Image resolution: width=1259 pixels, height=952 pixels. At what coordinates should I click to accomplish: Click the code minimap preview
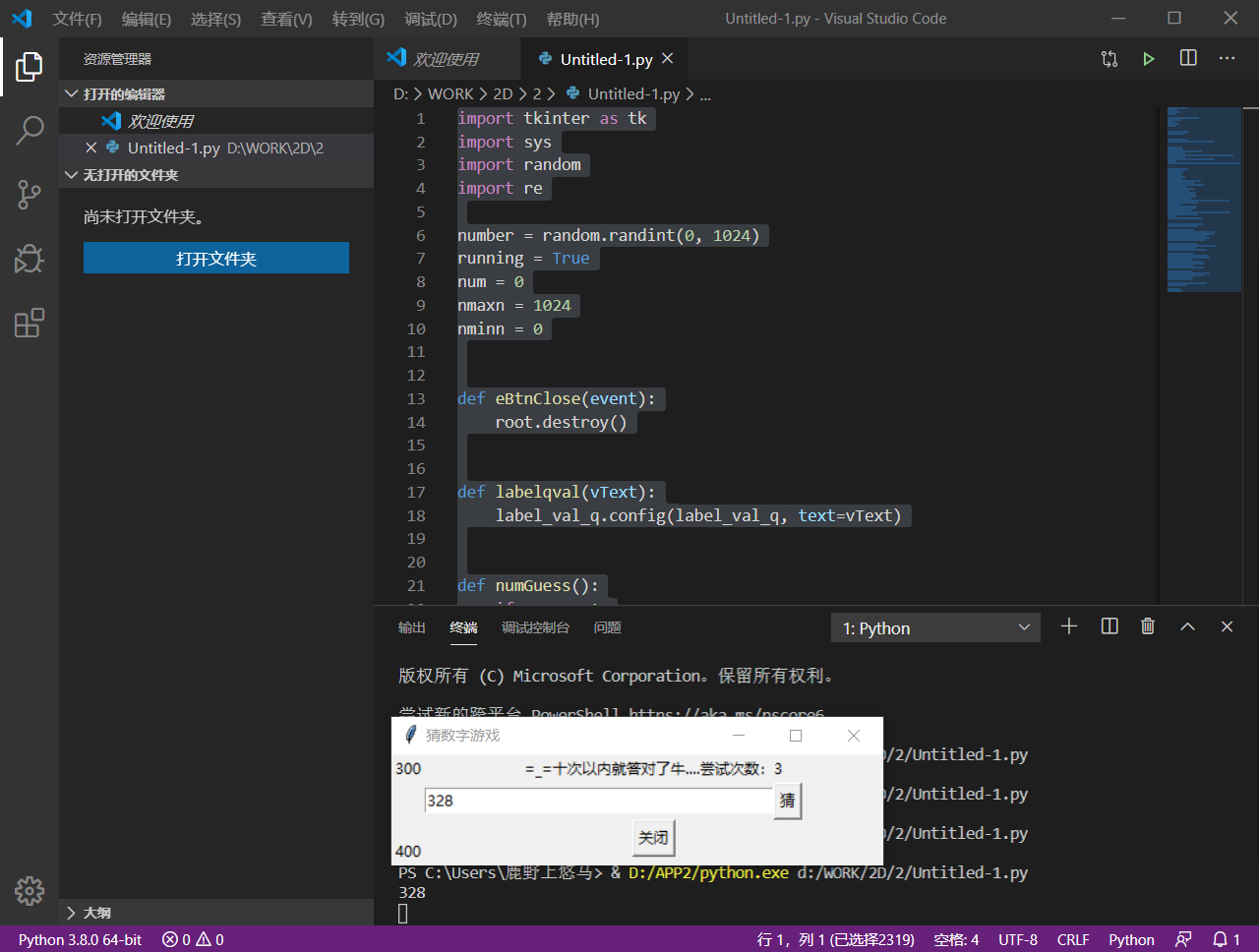(1203, 200)
